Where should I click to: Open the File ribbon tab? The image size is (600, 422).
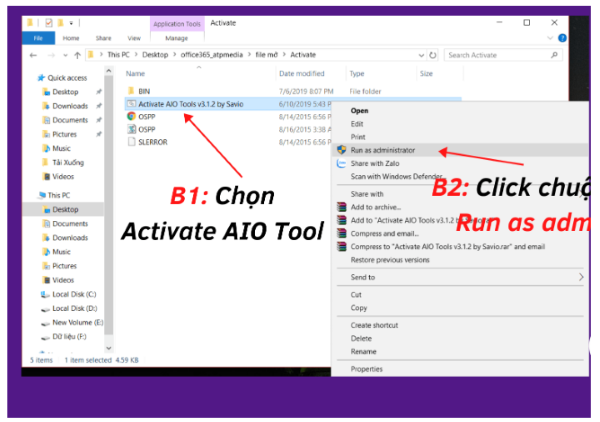pyautogui.click(x=38, y=38)
